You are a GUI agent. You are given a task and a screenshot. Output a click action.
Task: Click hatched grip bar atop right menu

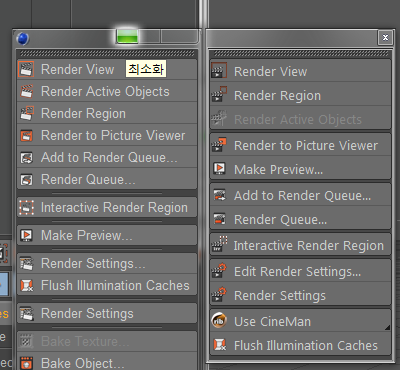tap(301, 54)
